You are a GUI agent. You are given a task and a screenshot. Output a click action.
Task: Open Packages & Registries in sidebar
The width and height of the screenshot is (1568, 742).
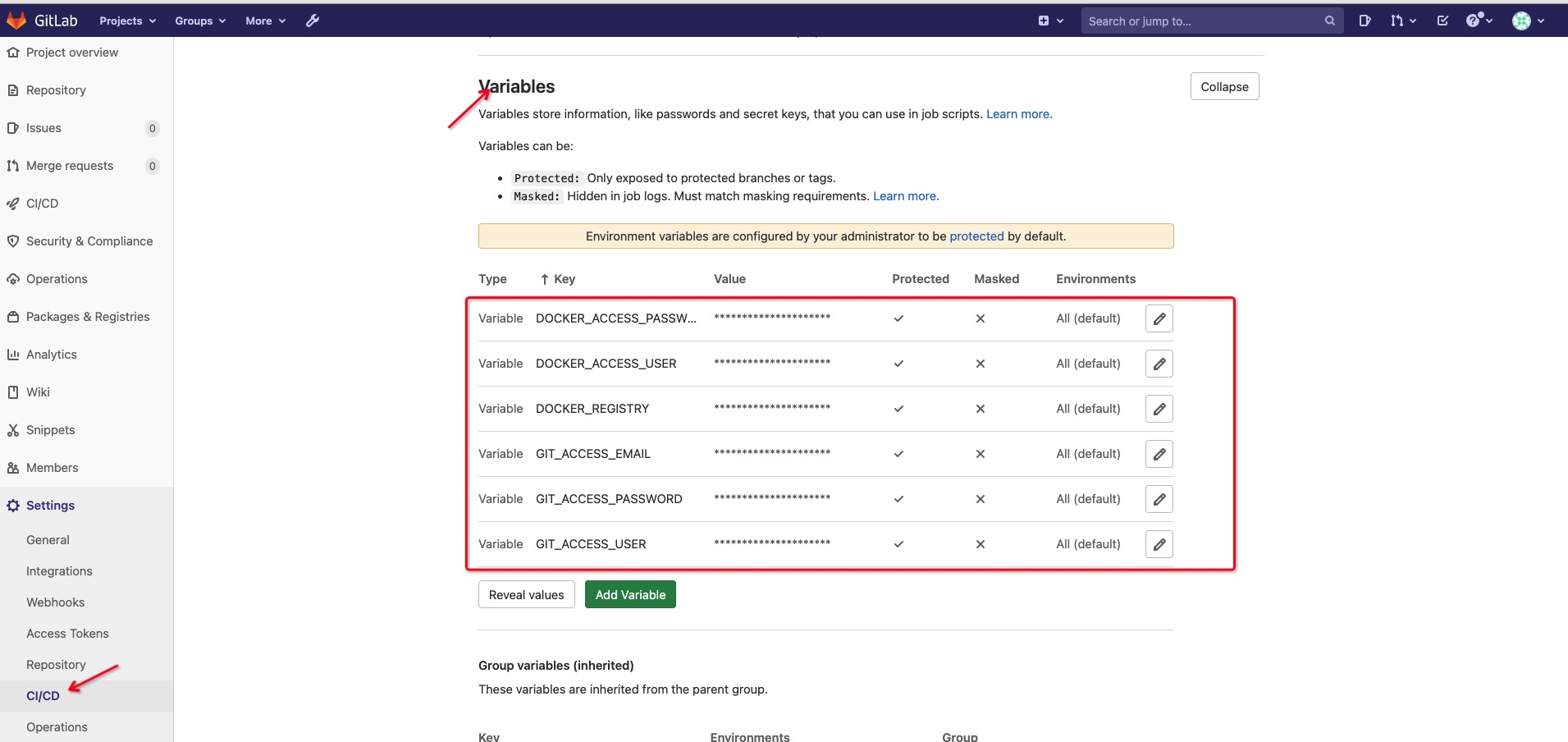point(87,316)
